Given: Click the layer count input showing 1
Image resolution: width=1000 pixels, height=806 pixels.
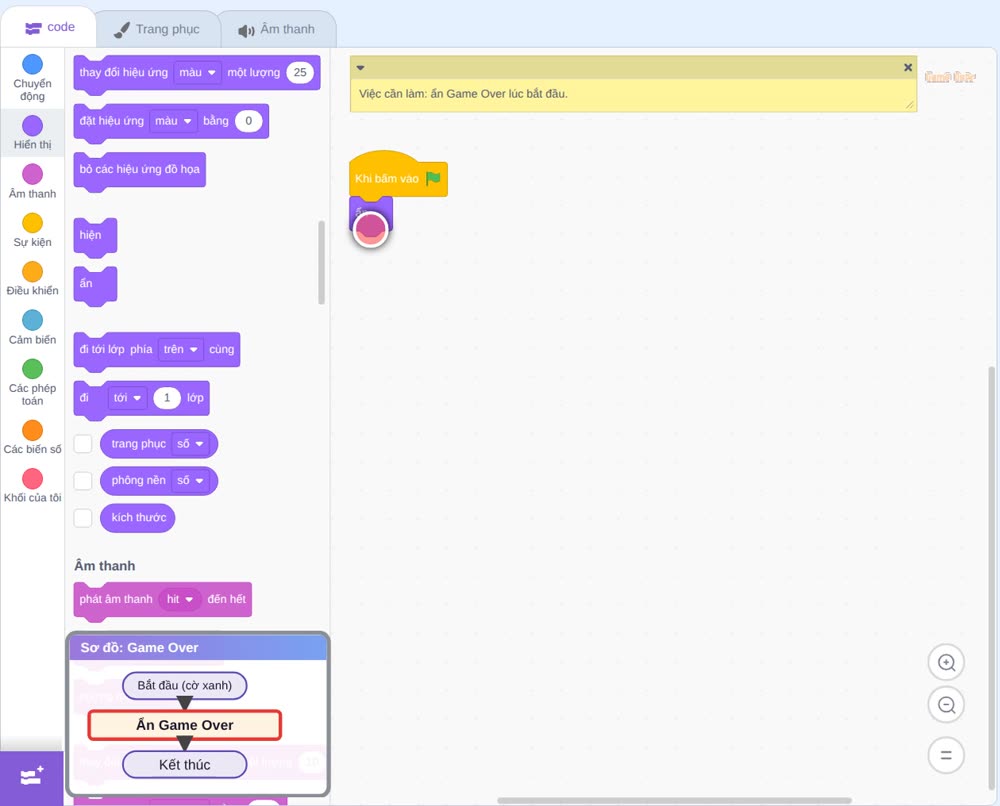Looking at the screenshot, I should (167, 398).
